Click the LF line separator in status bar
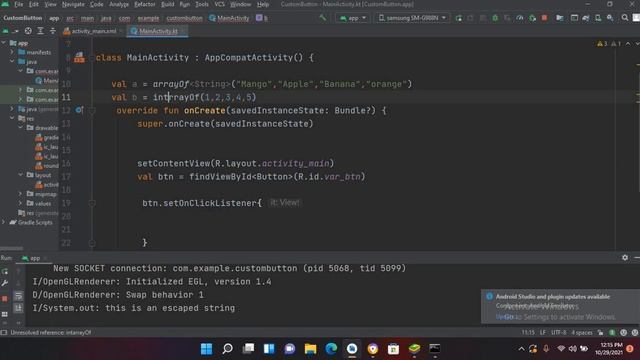 (x=542, y=333)
